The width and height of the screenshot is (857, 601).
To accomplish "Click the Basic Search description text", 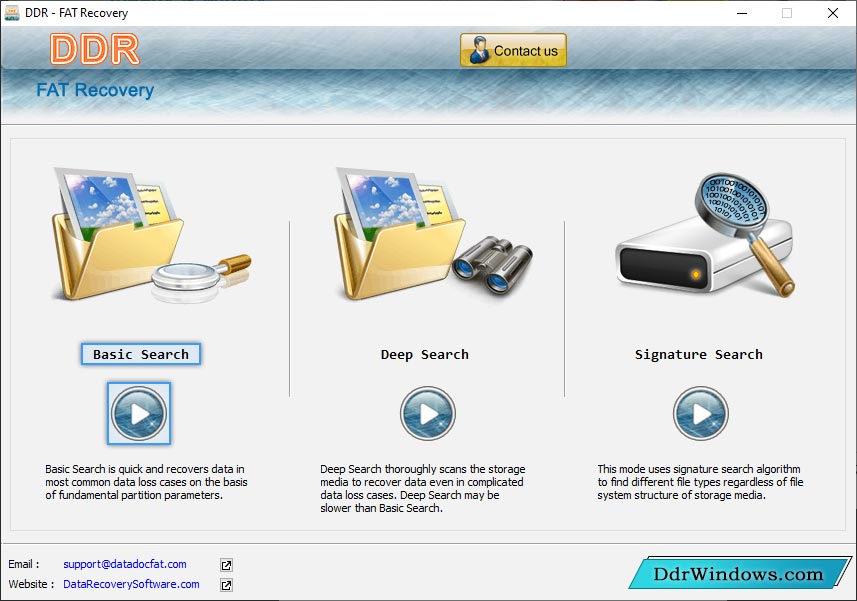I will [146, 482].
